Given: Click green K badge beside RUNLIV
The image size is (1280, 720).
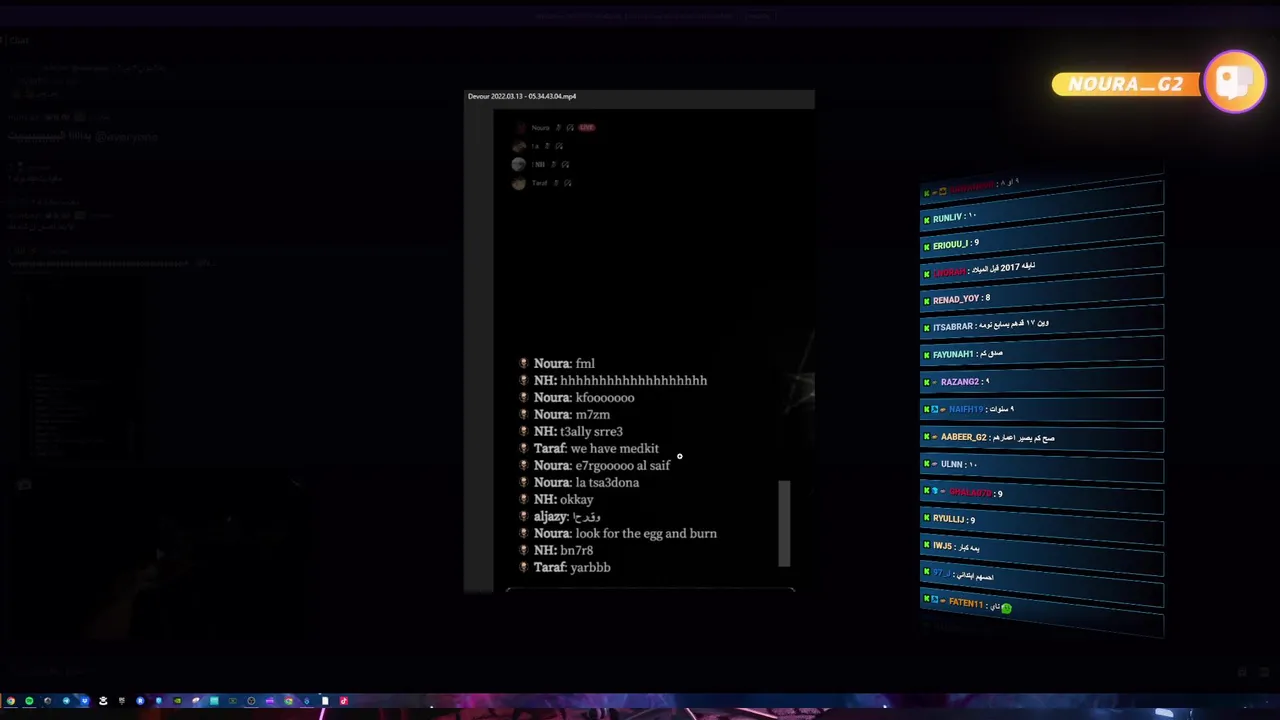Looking at the screenshot, I should [926, 219].
